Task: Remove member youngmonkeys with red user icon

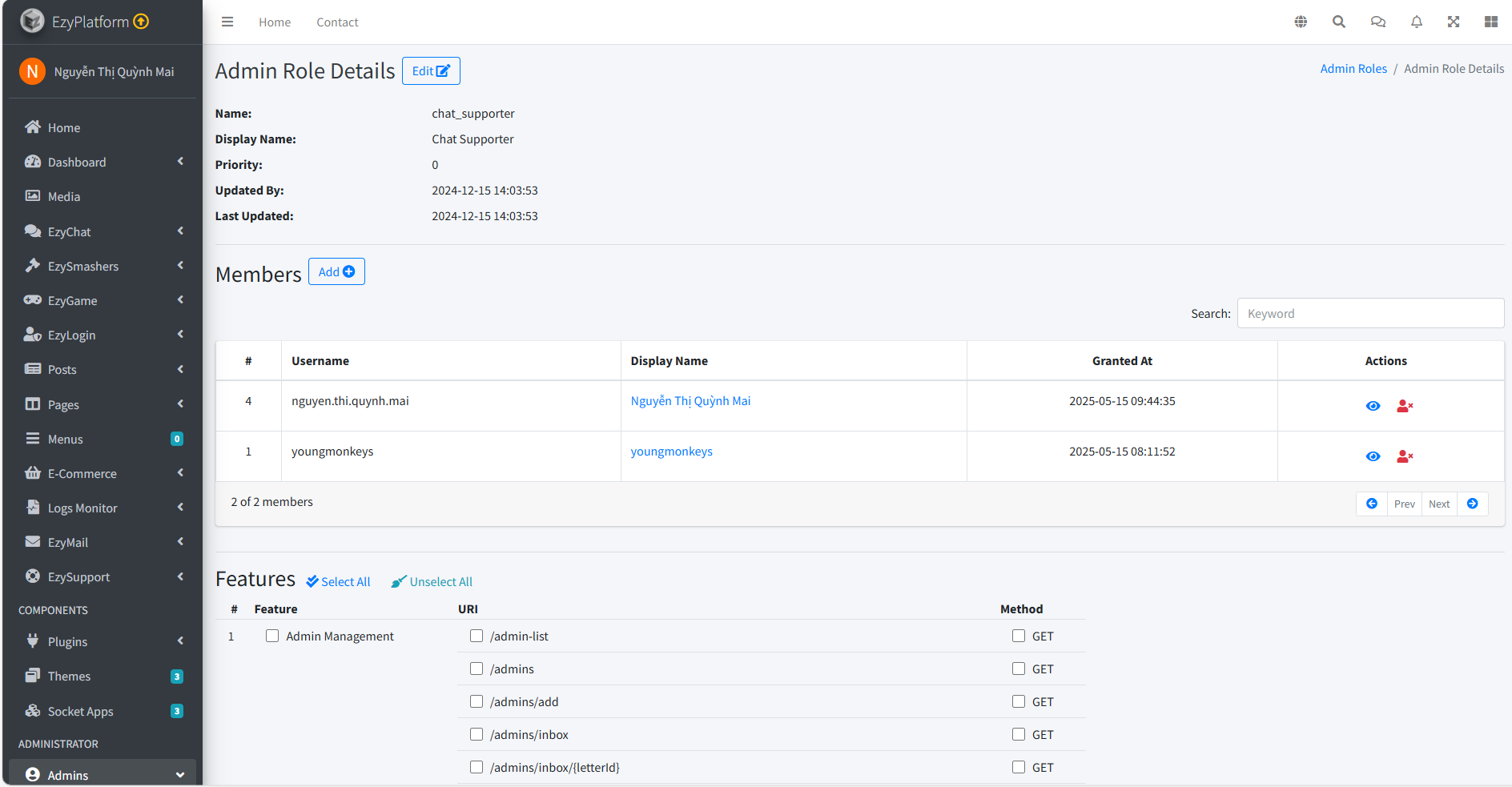Action: point(1405,456)
